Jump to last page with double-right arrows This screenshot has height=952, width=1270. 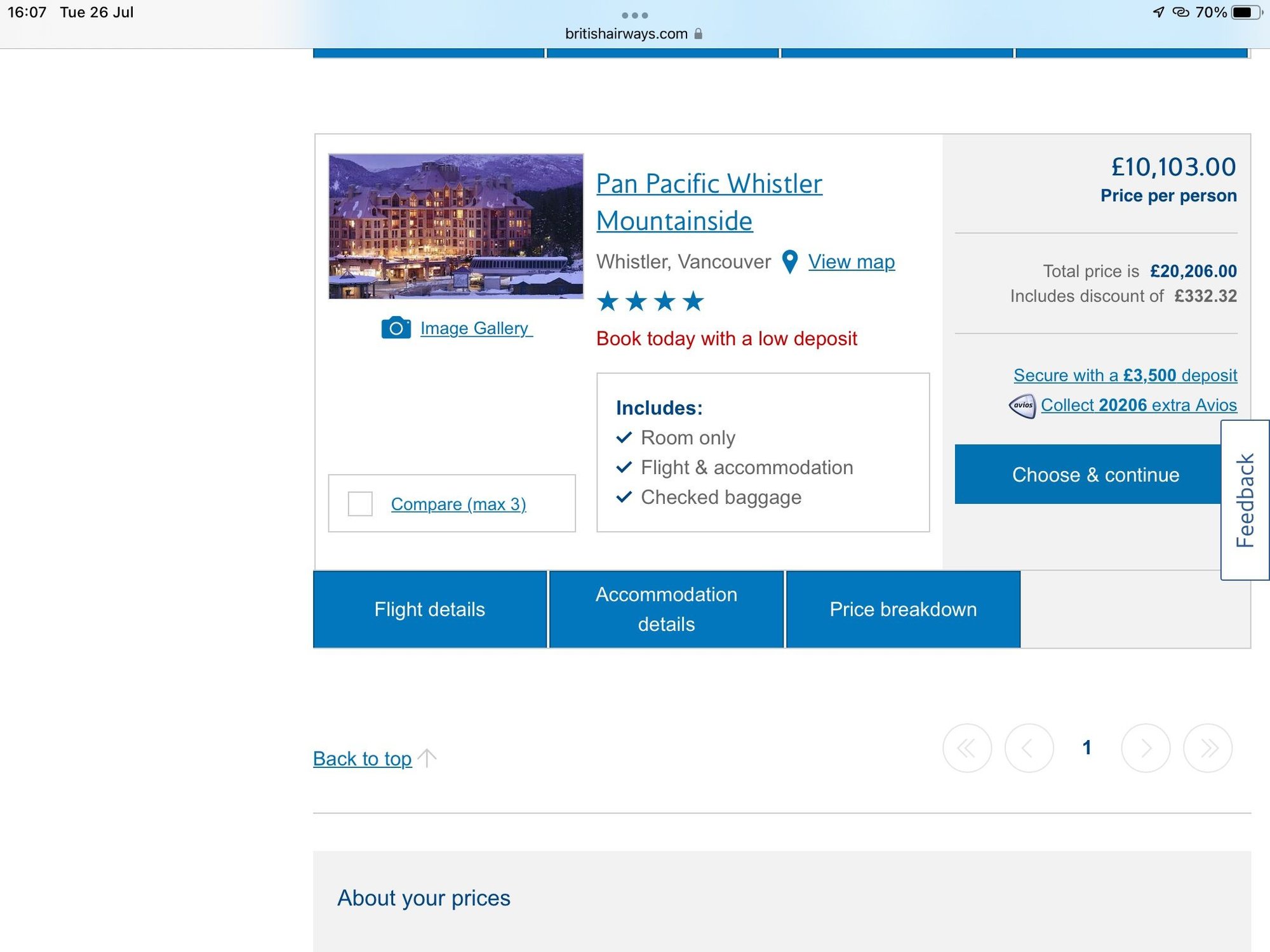(x=1208, y=748)
